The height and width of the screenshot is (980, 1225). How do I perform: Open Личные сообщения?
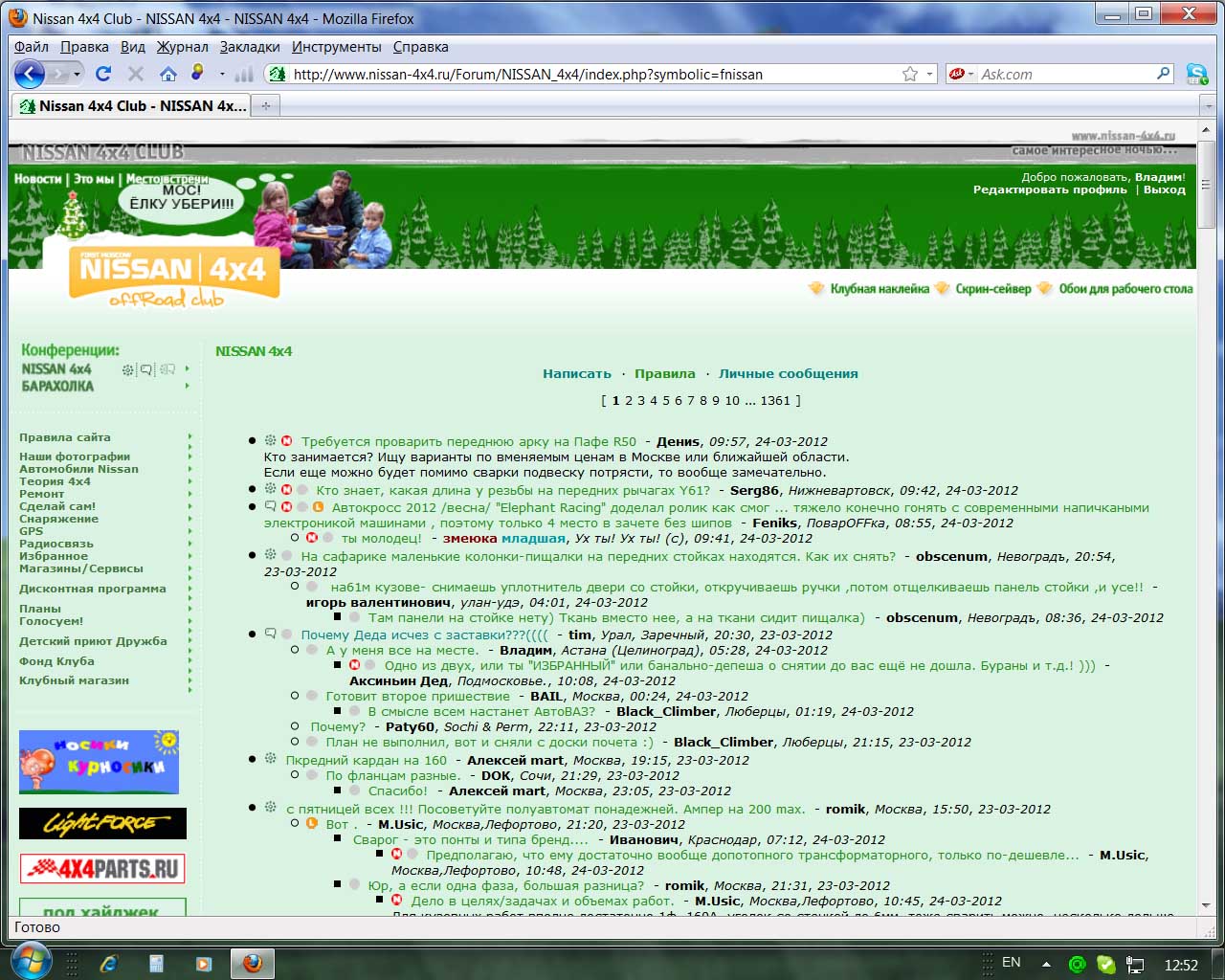[789, 373]
